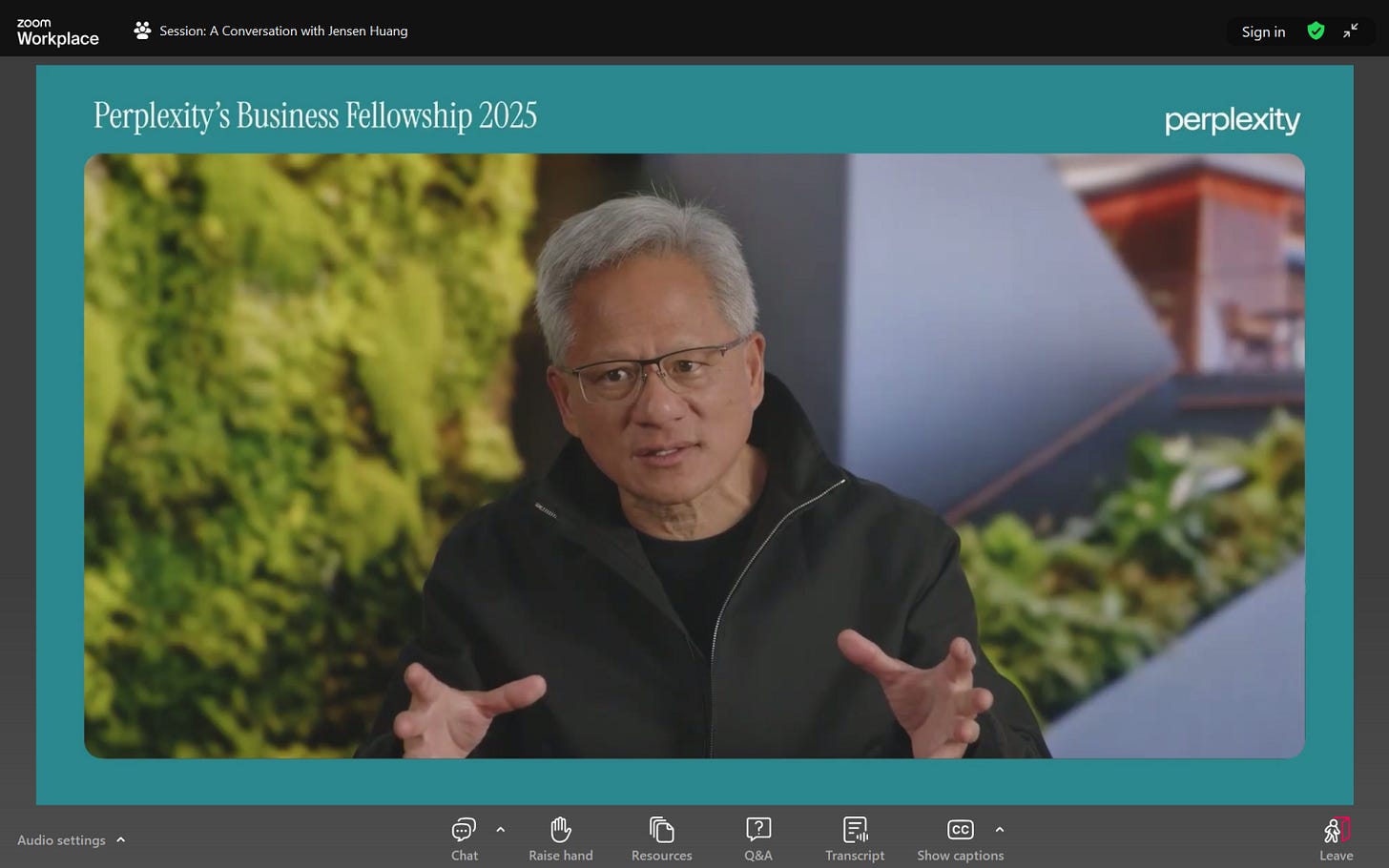Open the Transcript panel
The height and width of the screenshot is (868, 1389).
(855, 839)
